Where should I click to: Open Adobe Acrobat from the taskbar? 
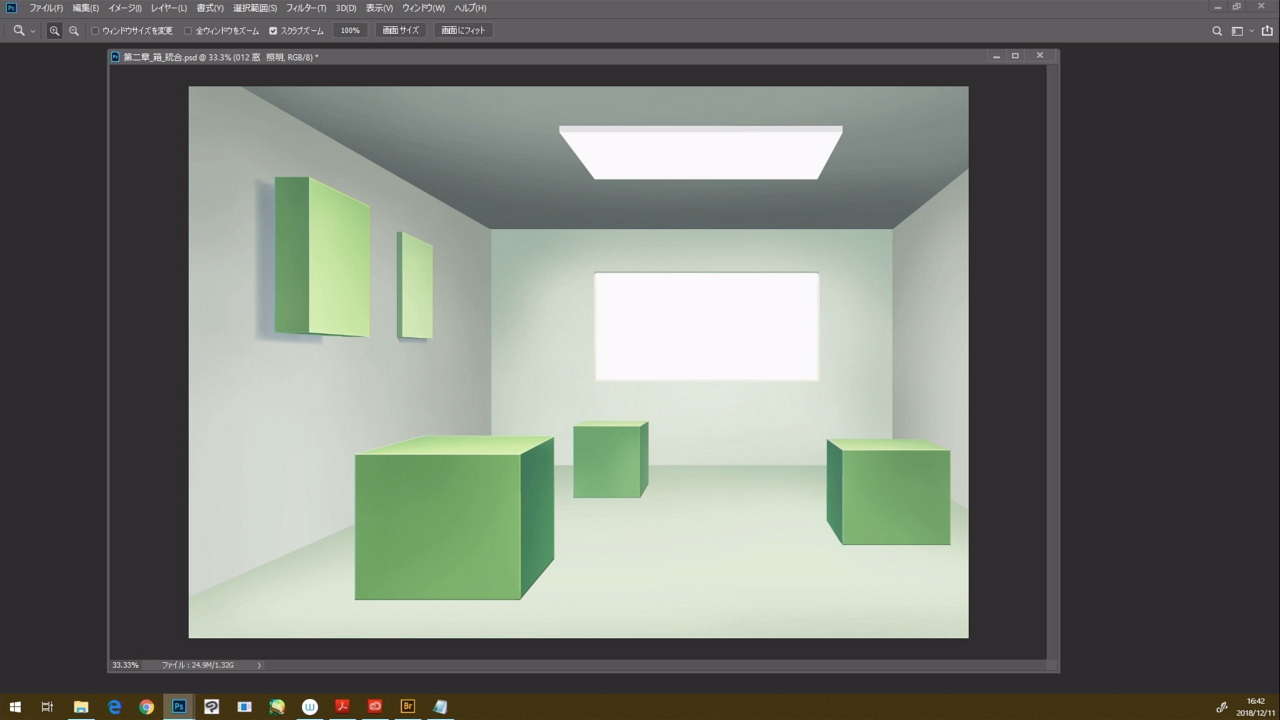click(342, 707)
